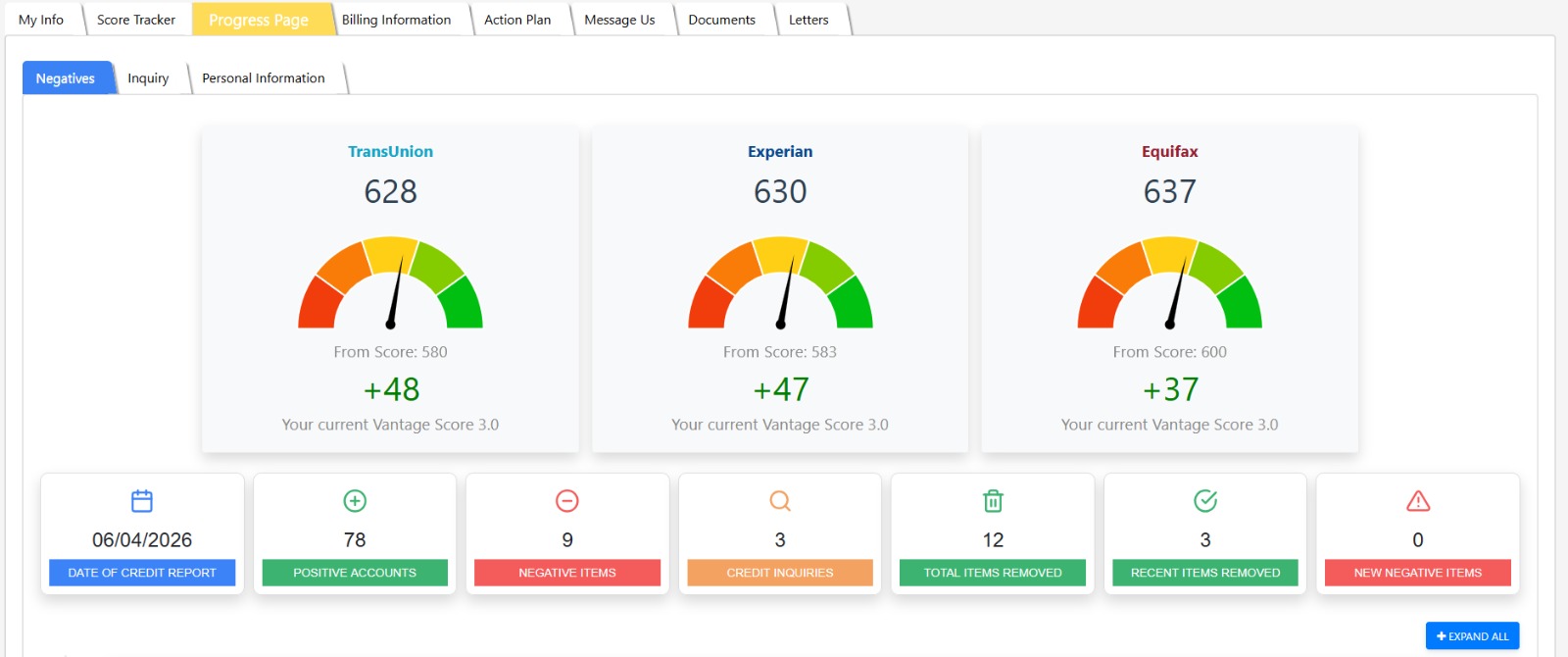This screenshot has width=1568, height=657.
Task: Switch to the Score Tracker tab
Action: (136, 20)
